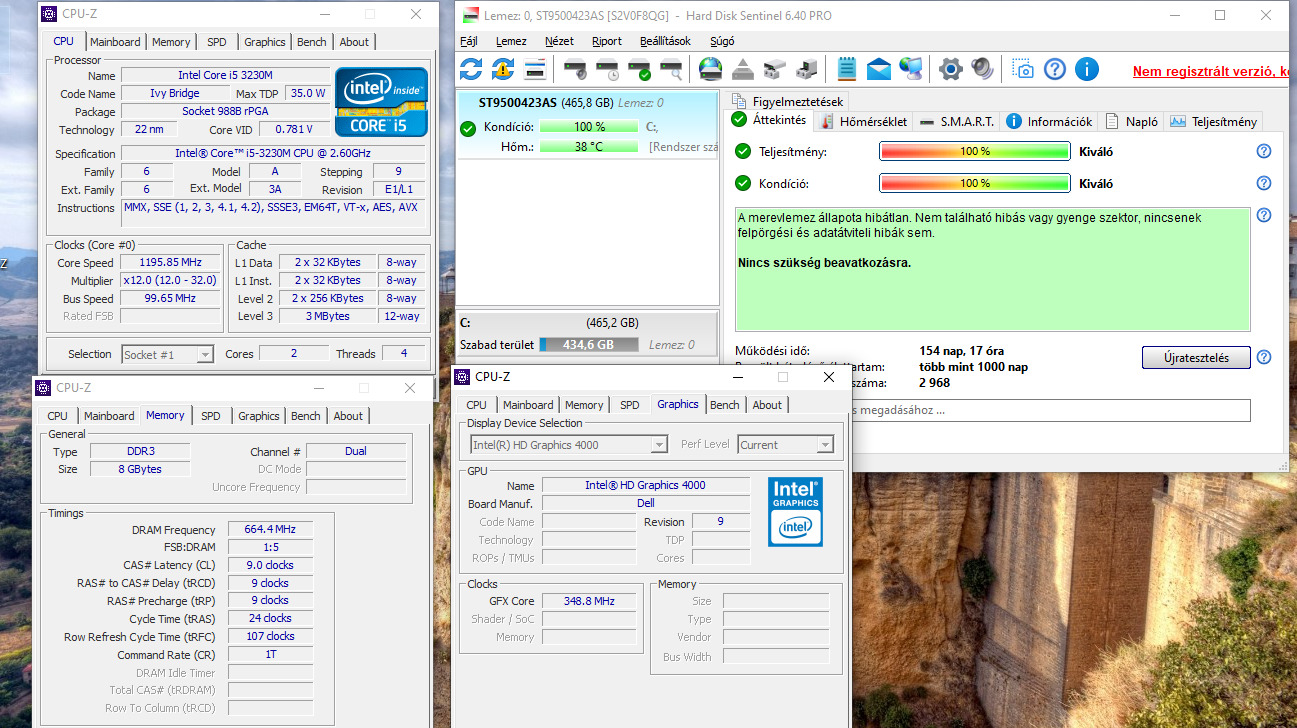Click the network drive toolbar icon
This screenshot has height=728, width=1297.
pyautogui.click(x=775, y=69)
